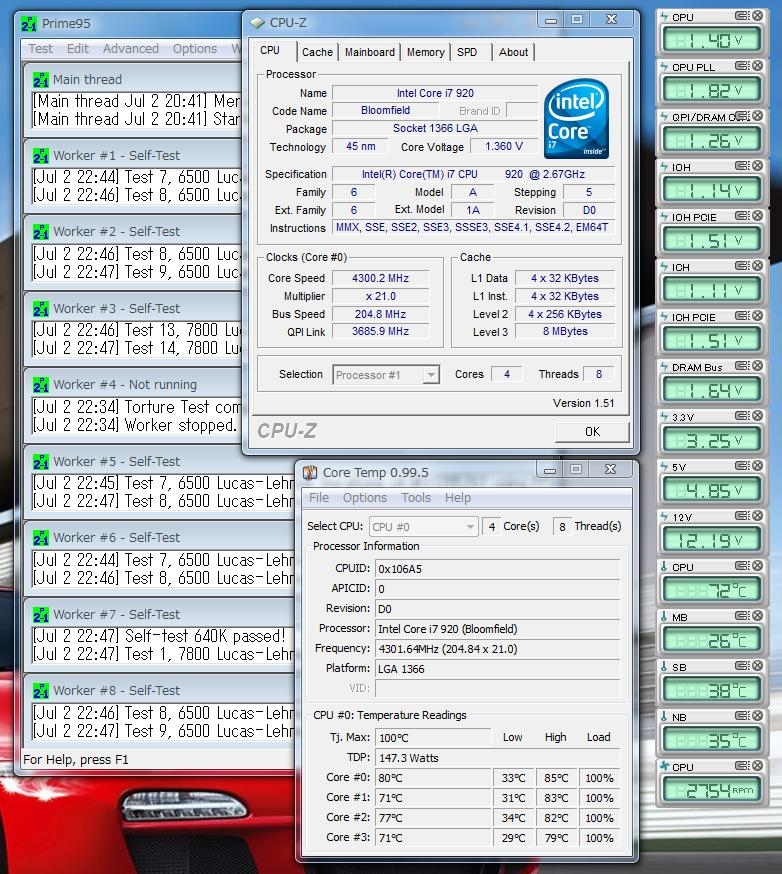Open the Advanced menu in Prime95
This screenshot has width=782, height=874.
click(131, 48)
